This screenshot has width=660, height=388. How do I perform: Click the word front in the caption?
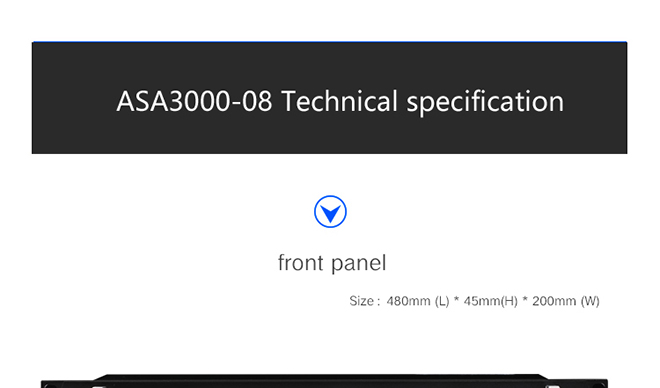[x=301, y=263]
